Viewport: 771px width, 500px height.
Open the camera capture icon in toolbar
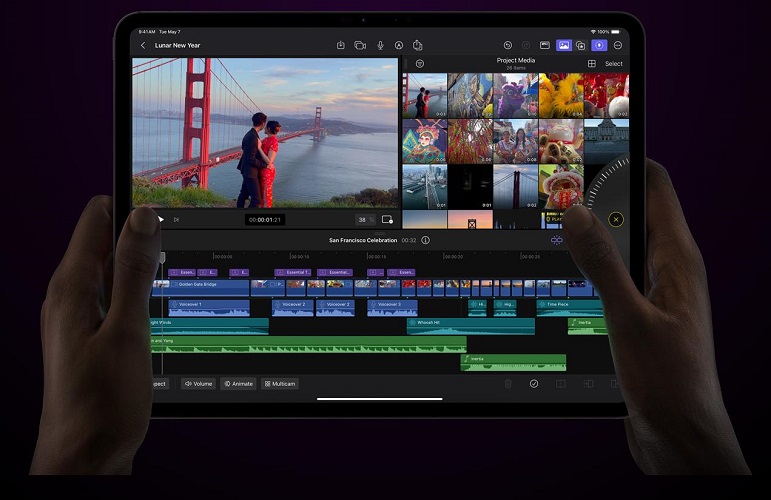[360, 45]
